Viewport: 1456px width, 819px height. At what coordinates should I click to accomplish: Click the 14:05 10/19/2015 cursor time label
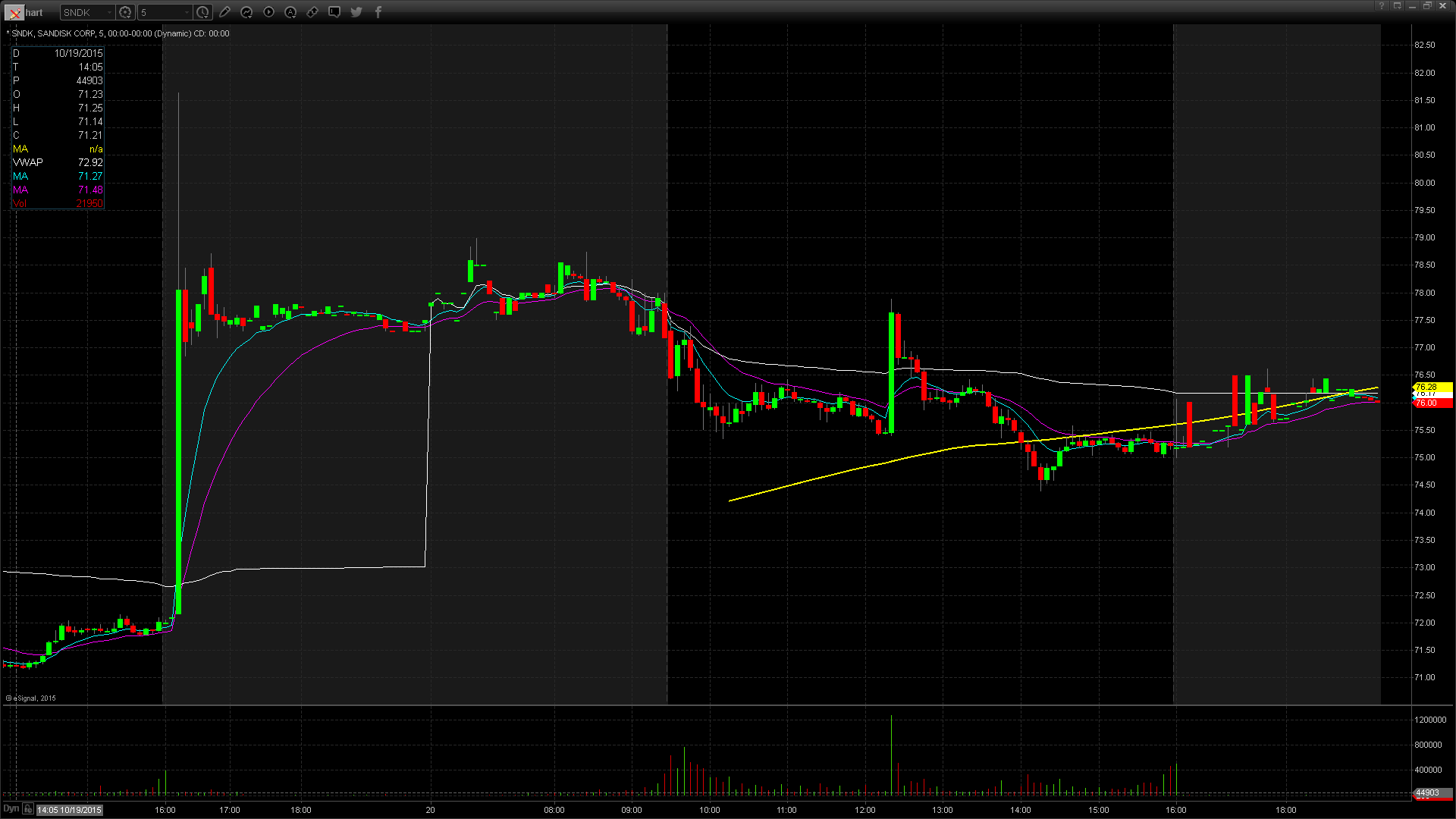pyautogui.click(x=69, y=810)
